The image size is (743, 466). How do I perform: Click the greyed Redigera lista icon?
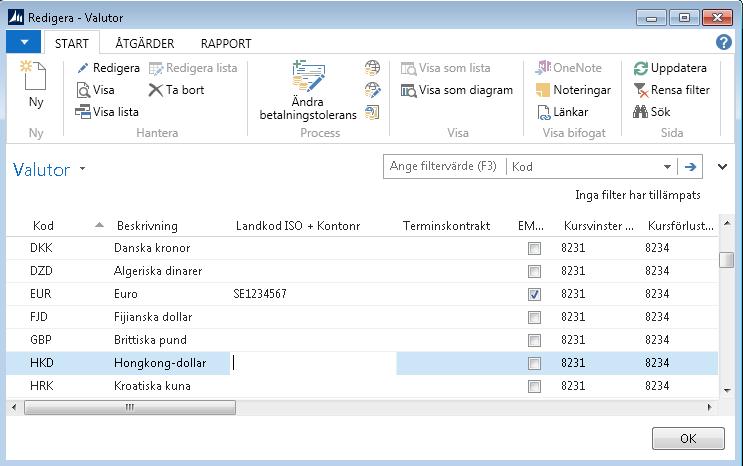(156, 69)
